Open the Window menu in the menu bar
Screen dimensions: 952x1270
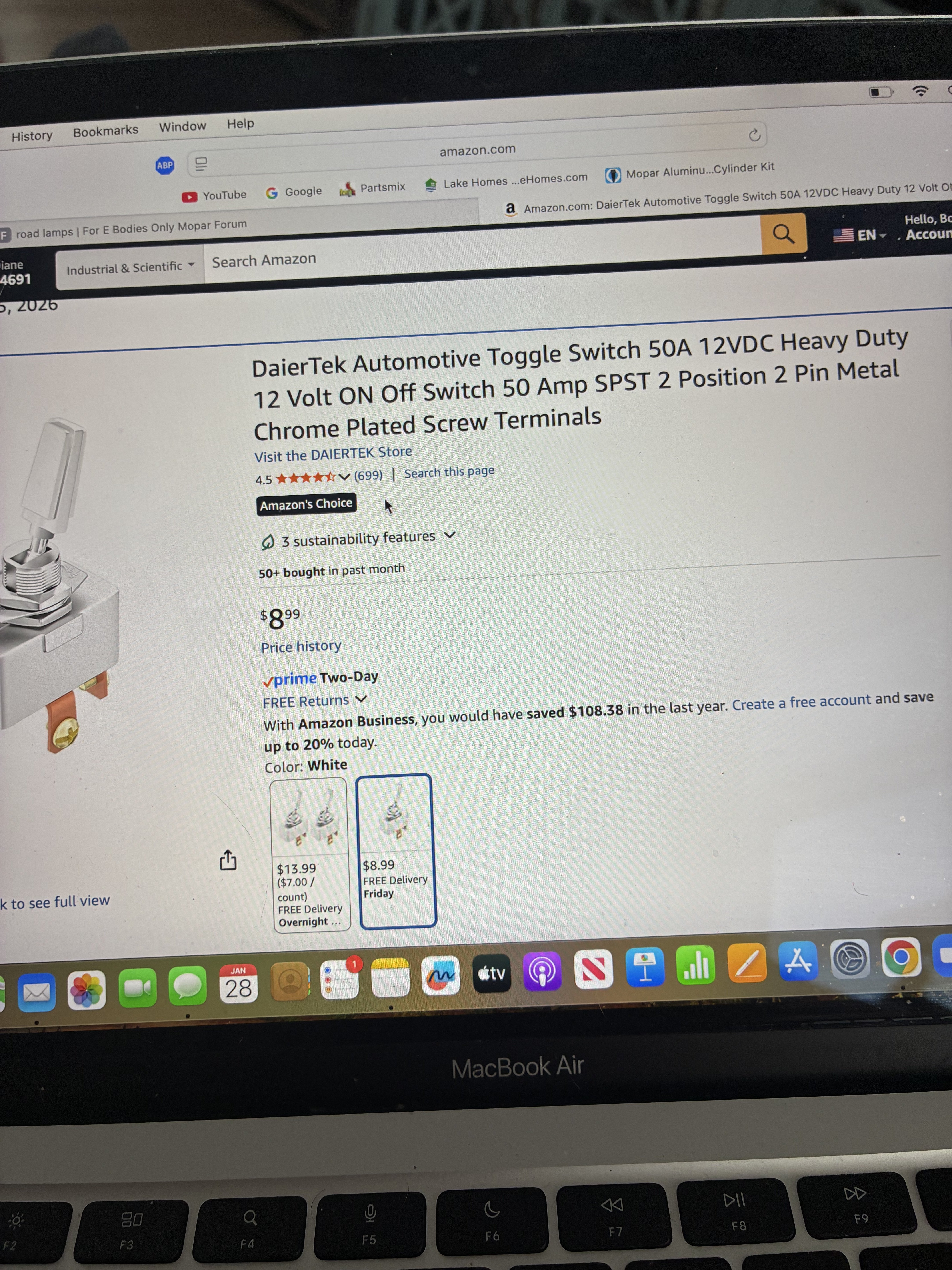pos(182,126)
